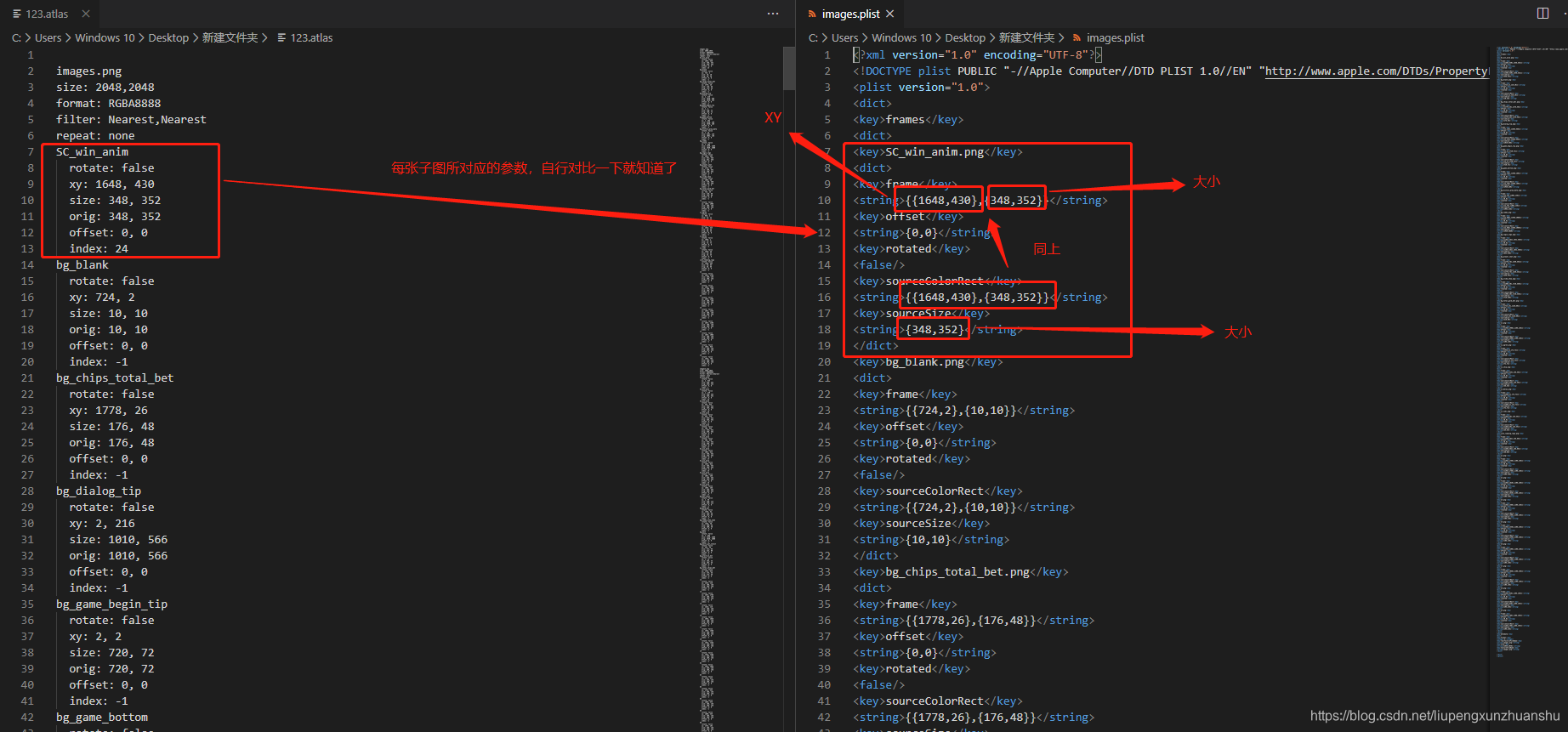Open 'C:' breadcrumb in images.plist editor

(813, 38)
